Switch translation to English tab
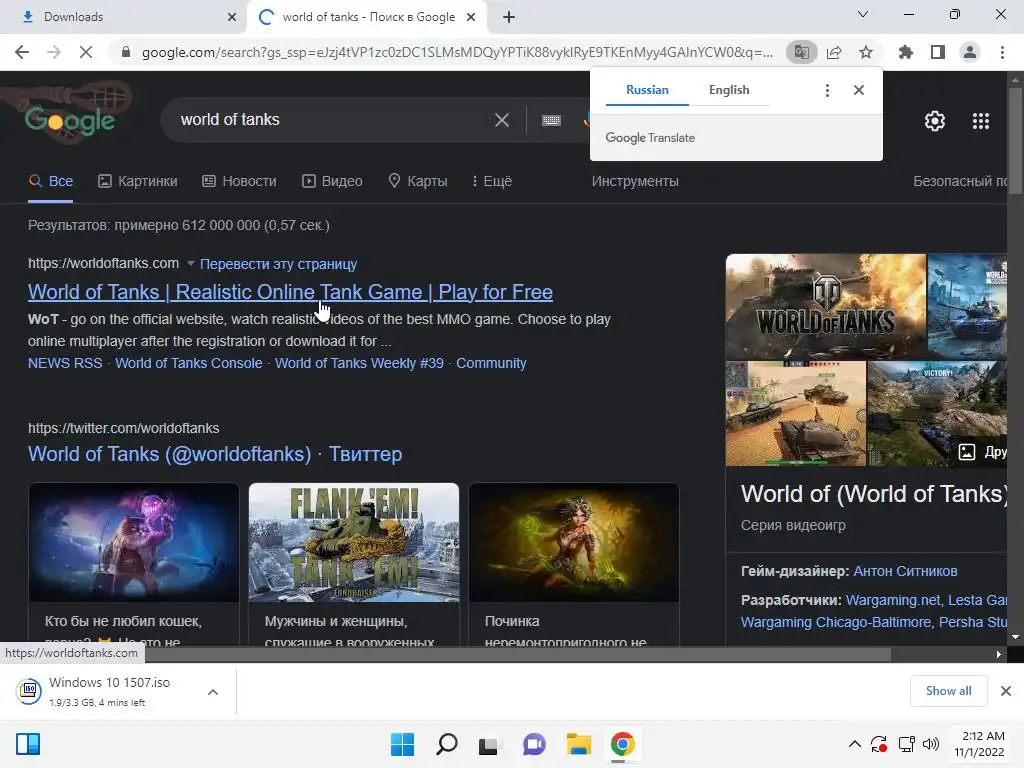This screenshot has height=768, width=1024. point(729,90)
